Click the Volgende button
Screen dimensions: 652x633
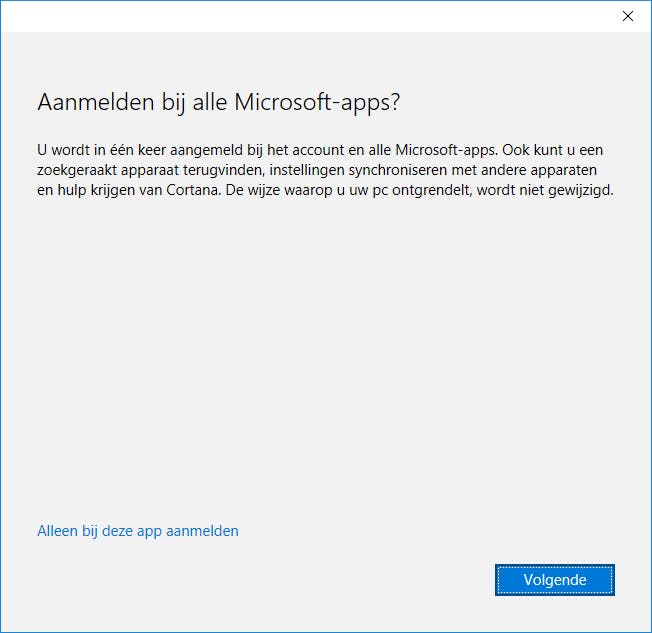pos(554,579)
